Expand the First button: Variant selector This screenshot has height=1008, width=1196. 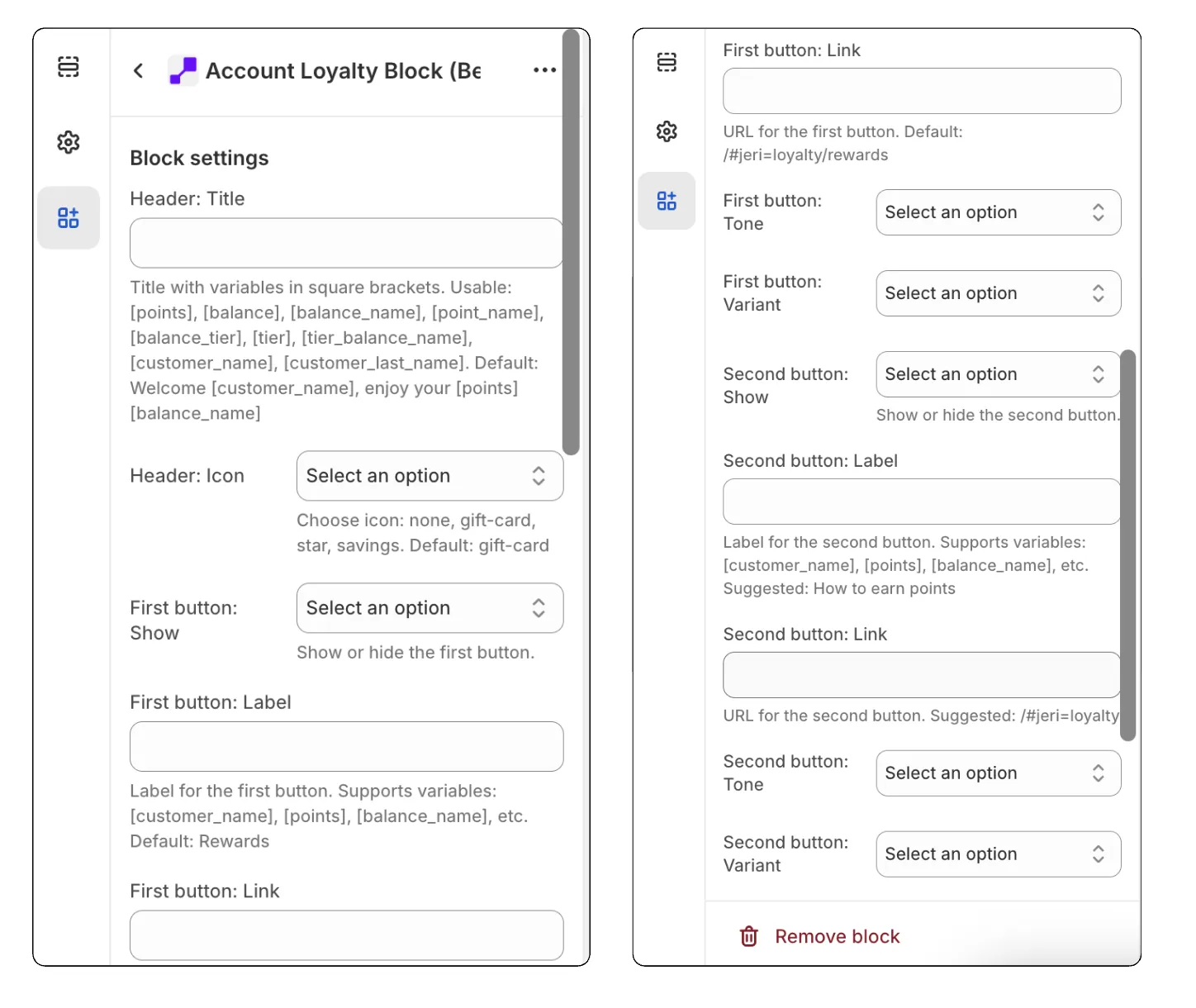[x=998, y=293]
